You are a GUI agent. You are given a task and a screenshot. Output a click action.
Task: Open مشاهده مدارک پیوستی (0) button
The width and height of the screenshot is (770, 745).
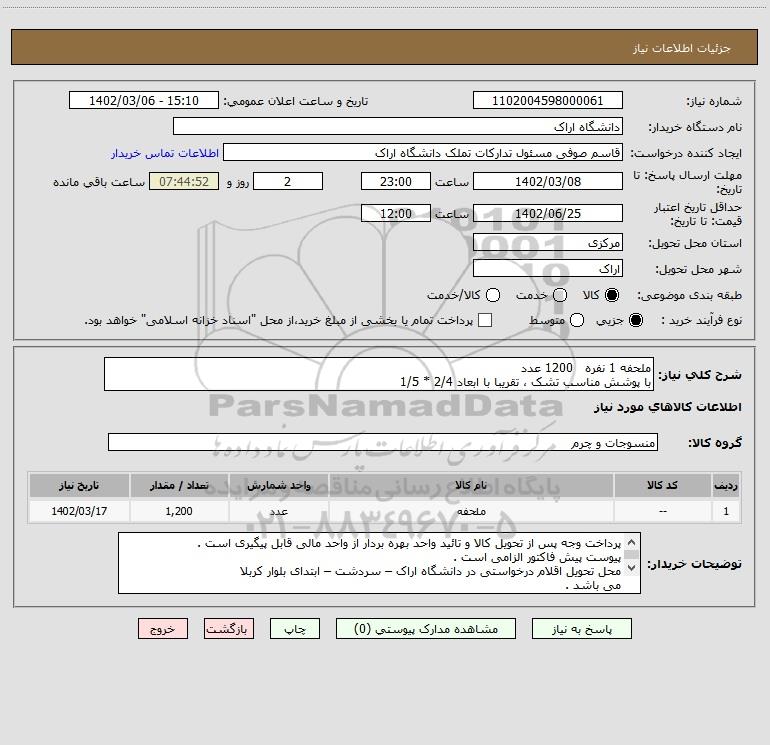pos(425,629)
